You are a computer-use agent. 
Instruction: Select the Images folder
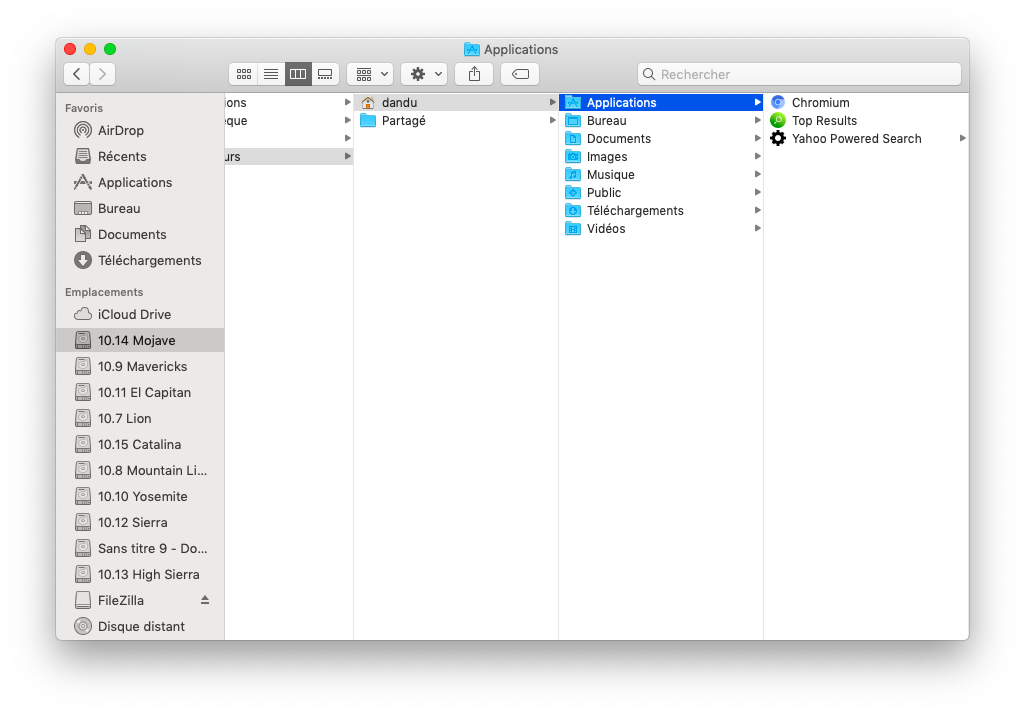[661, 157]
